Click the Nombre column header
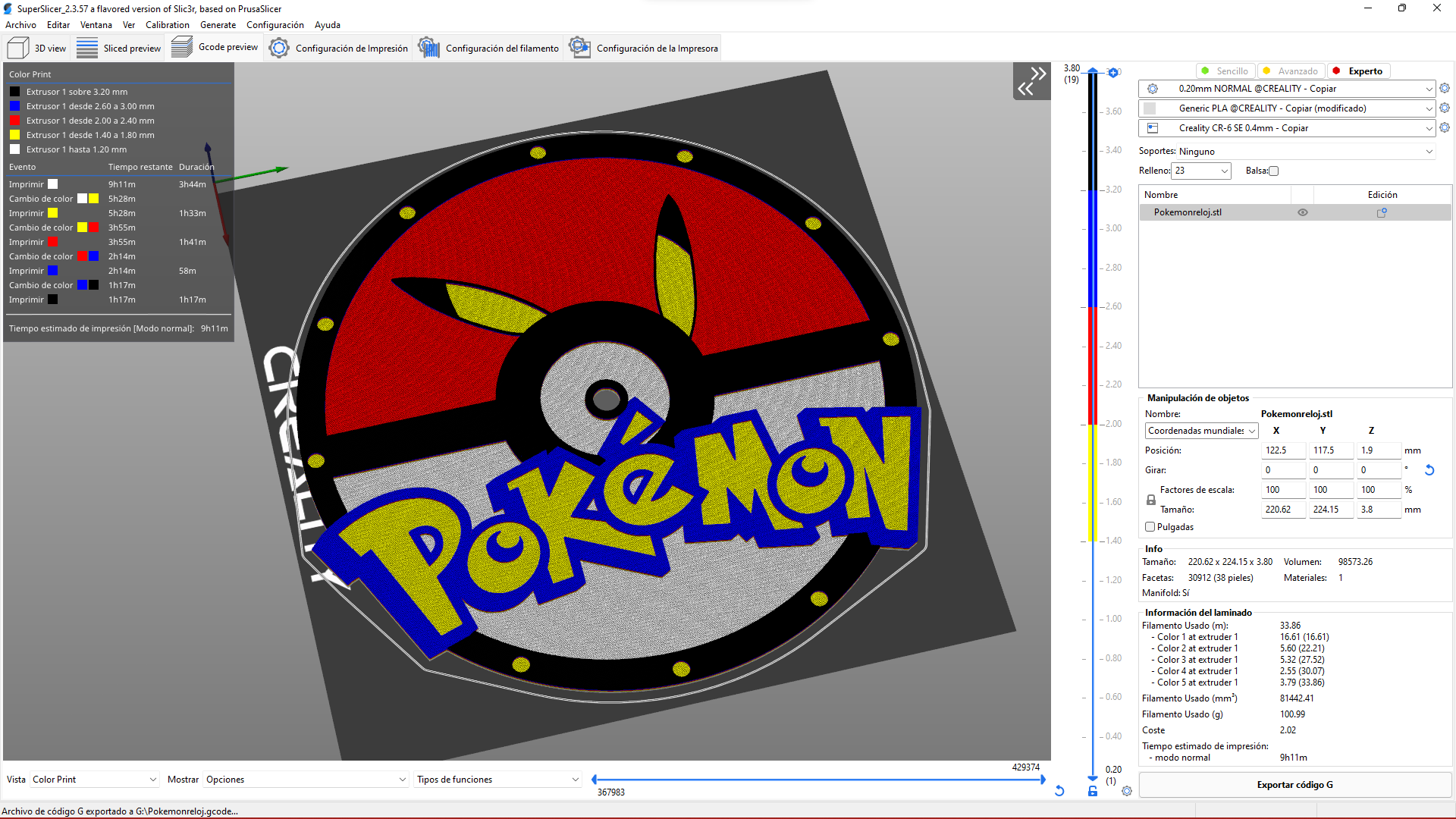 (1215, 195)
